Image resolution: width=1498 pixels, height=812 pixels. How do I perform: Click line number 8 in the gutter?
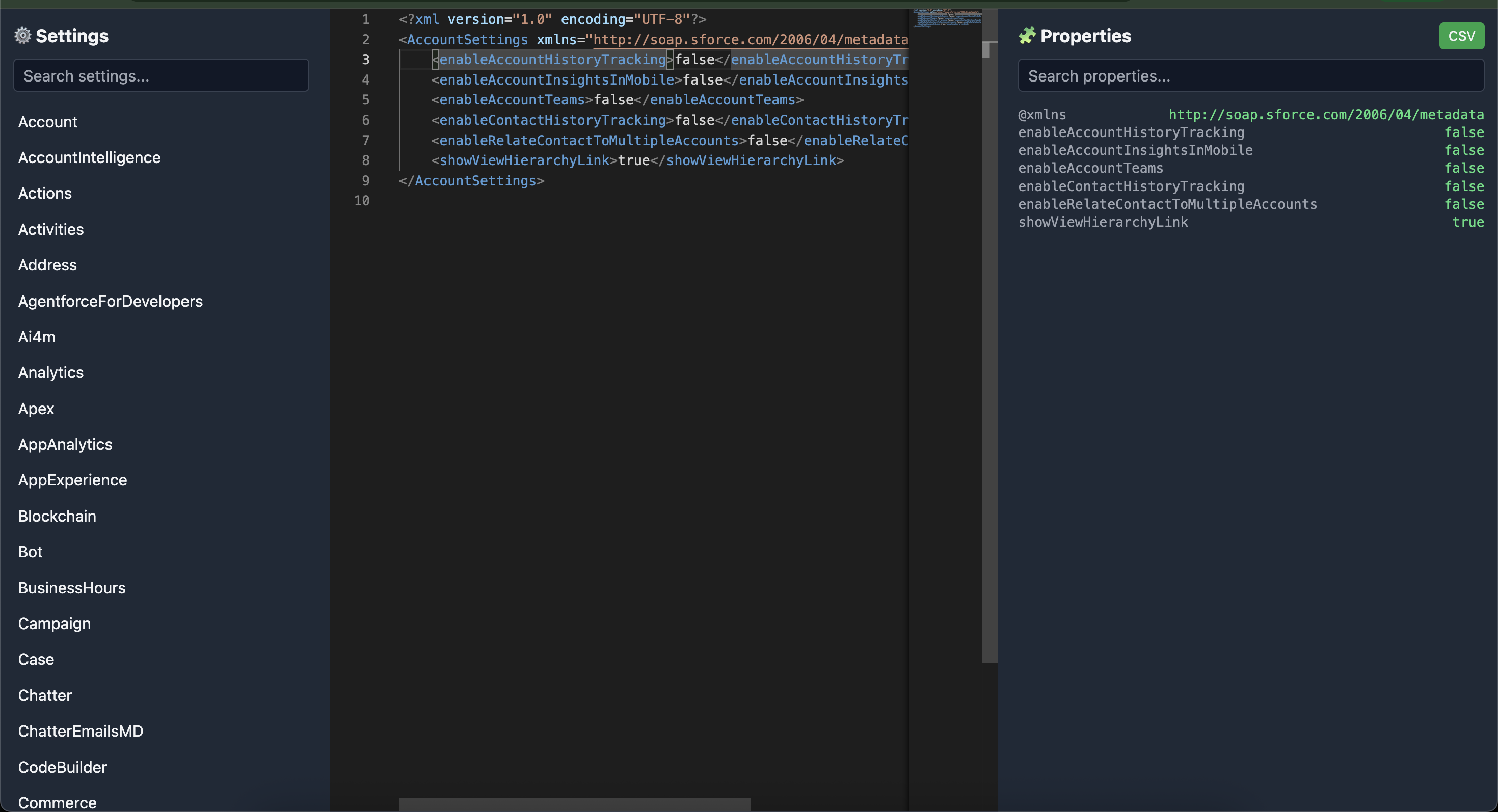[x=365, y=160]
